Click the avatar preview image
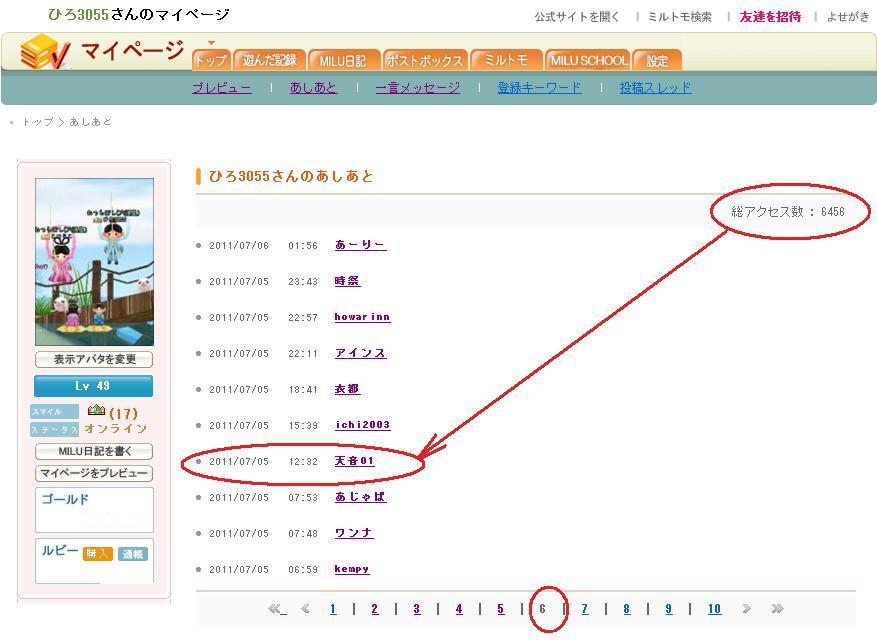 [x=94, y=262]
